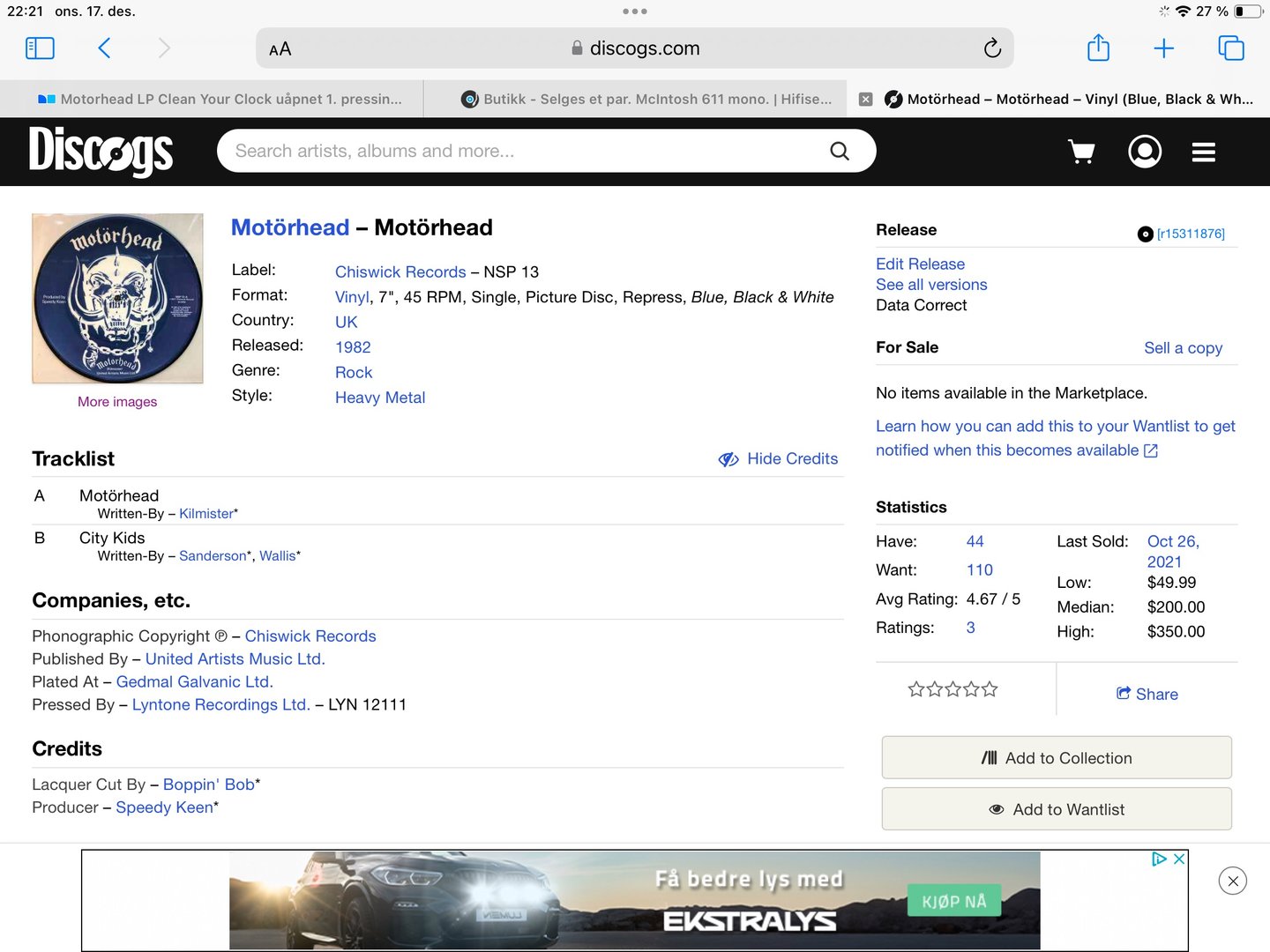Click the Vinyl format link
Screen dimensions: 1270x952
click(352, 297)
